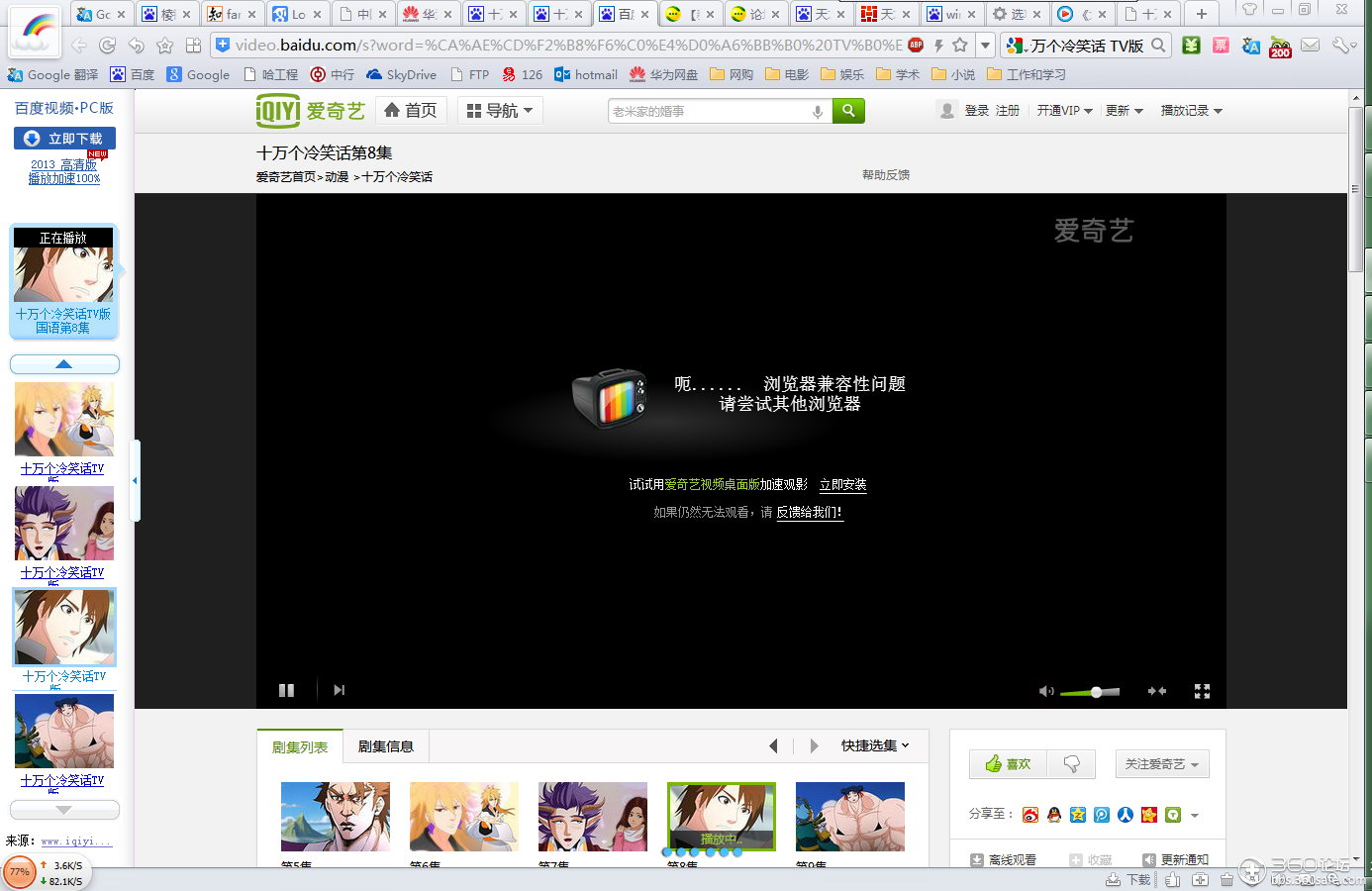The height and width of the screenshot is (891, 1372).
Task: Open a new tab with plus button
Action: [1202, 14]
